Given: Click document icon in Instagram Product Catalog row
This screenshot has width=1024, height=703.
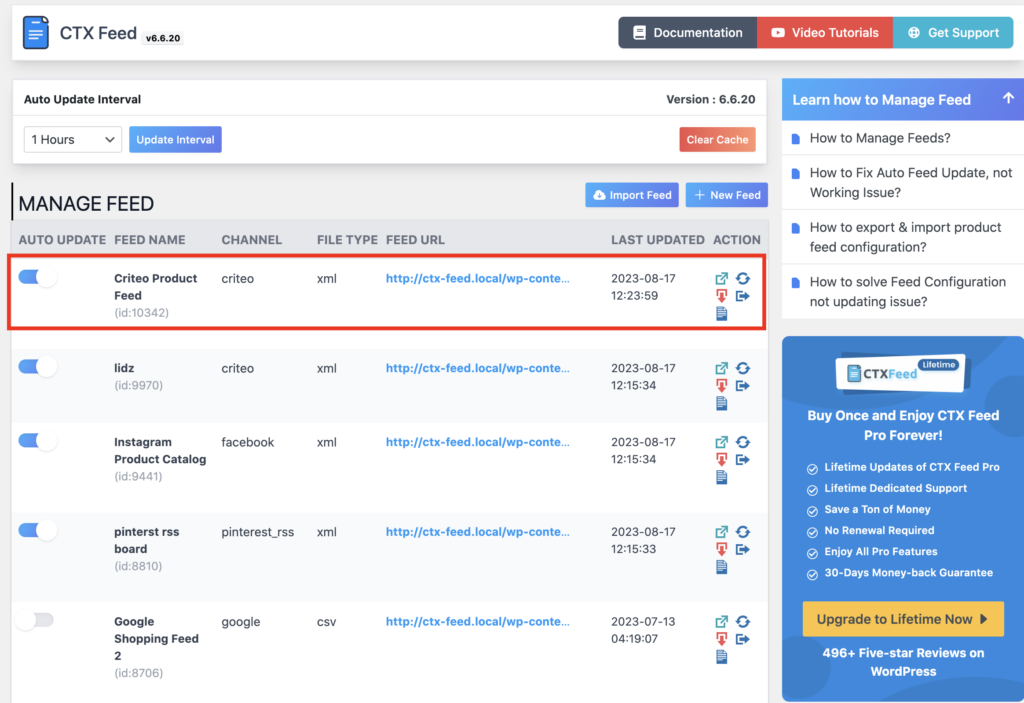Looking at the screenshot, I should pyautogui.click(x=721, y=478).
